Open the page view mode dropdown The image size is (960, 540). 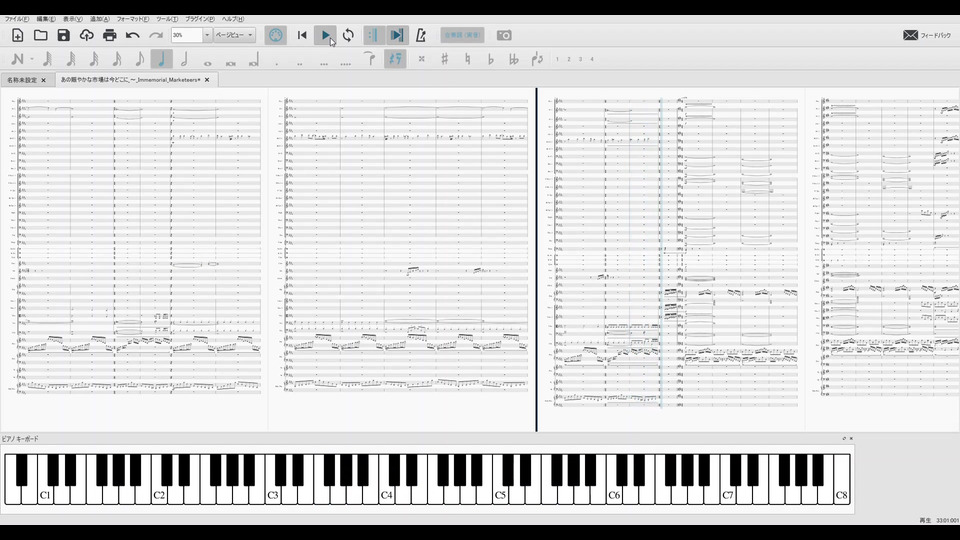(x=234, y=35)
